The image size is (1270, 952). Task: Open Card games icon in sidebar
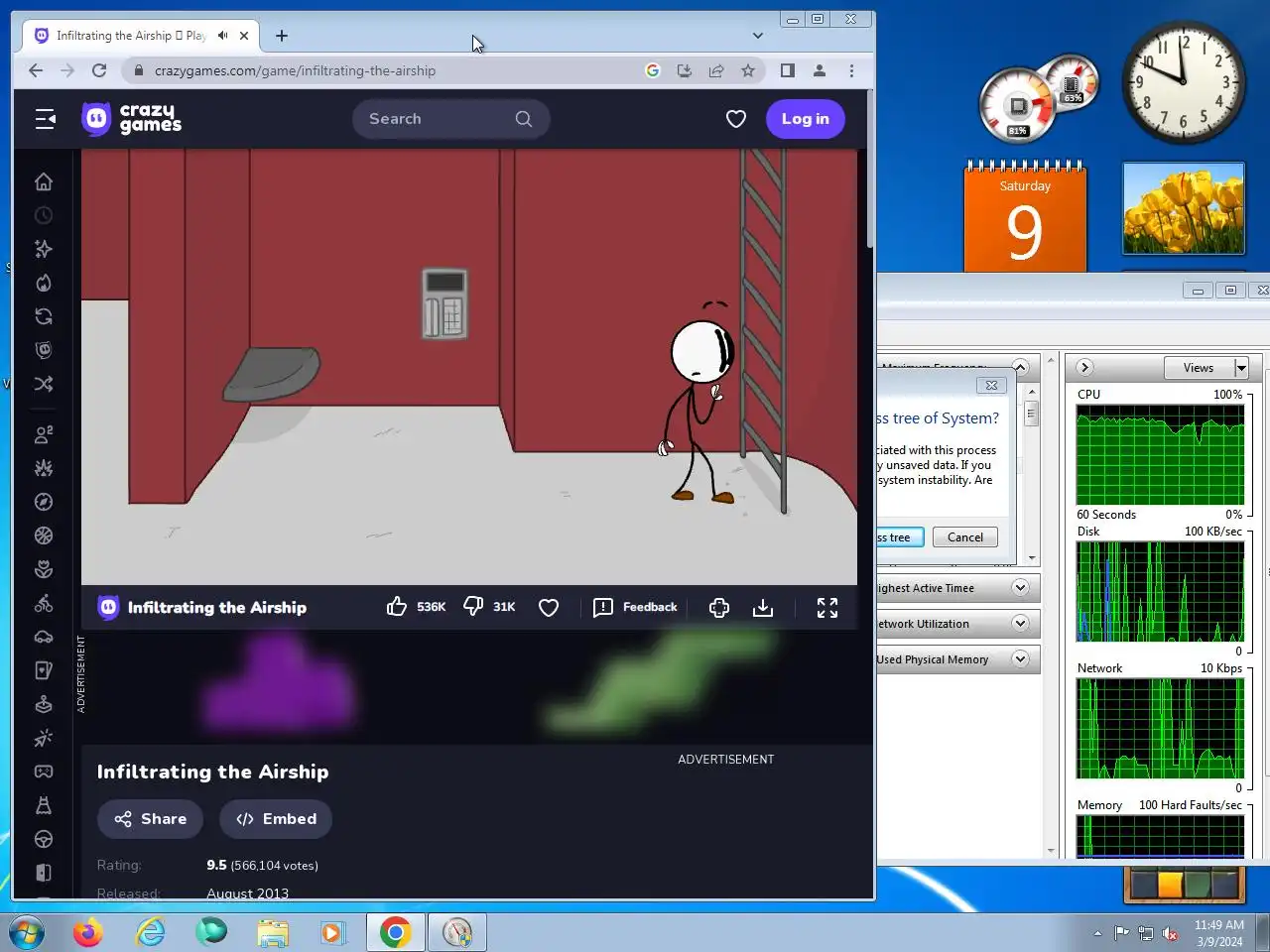point(44,670)
